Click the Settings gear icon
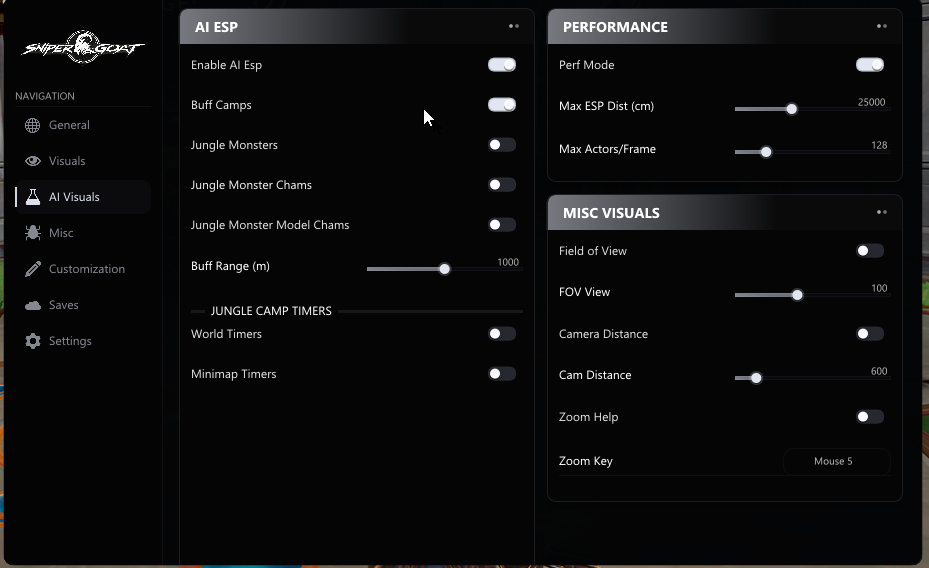The width and height of the screenshot is (929, 568). tap(33, 341)
